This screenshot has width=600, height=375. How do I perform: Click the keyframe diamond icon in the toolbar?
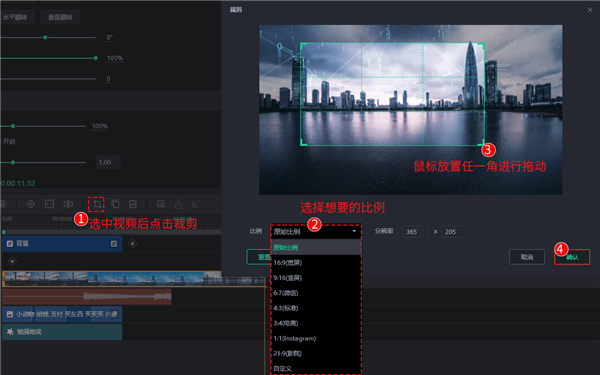31,204
